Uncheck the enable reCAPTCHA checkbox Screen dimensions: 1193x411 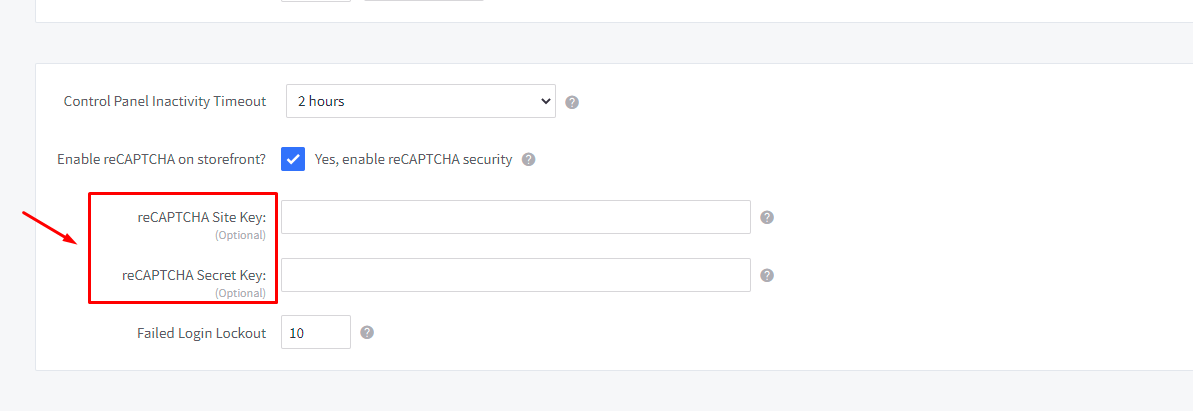pos(293,159)
